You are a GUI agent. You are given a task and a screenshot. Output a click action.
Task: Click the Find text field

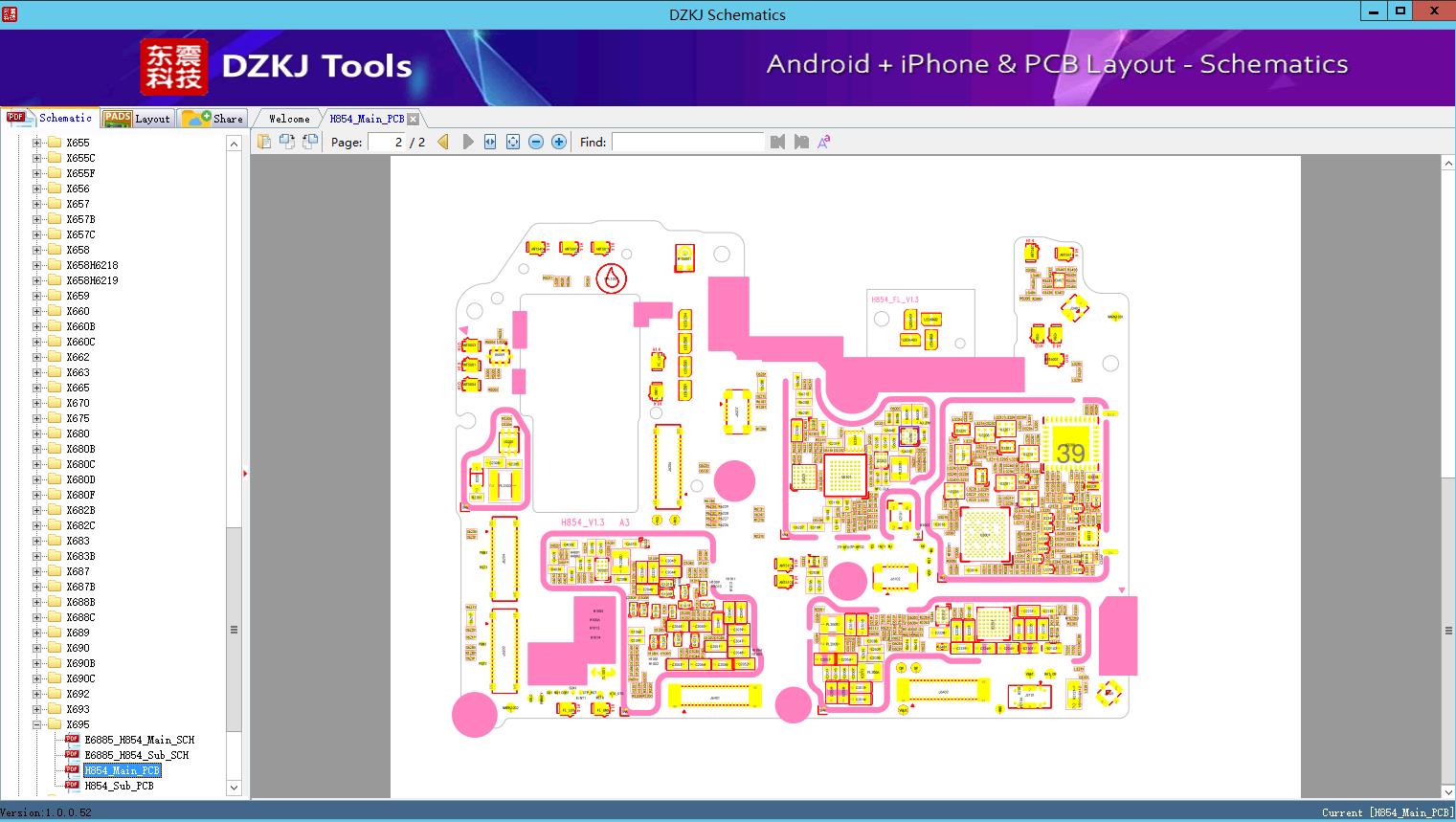pyautogui.click(x=687, y=142)
